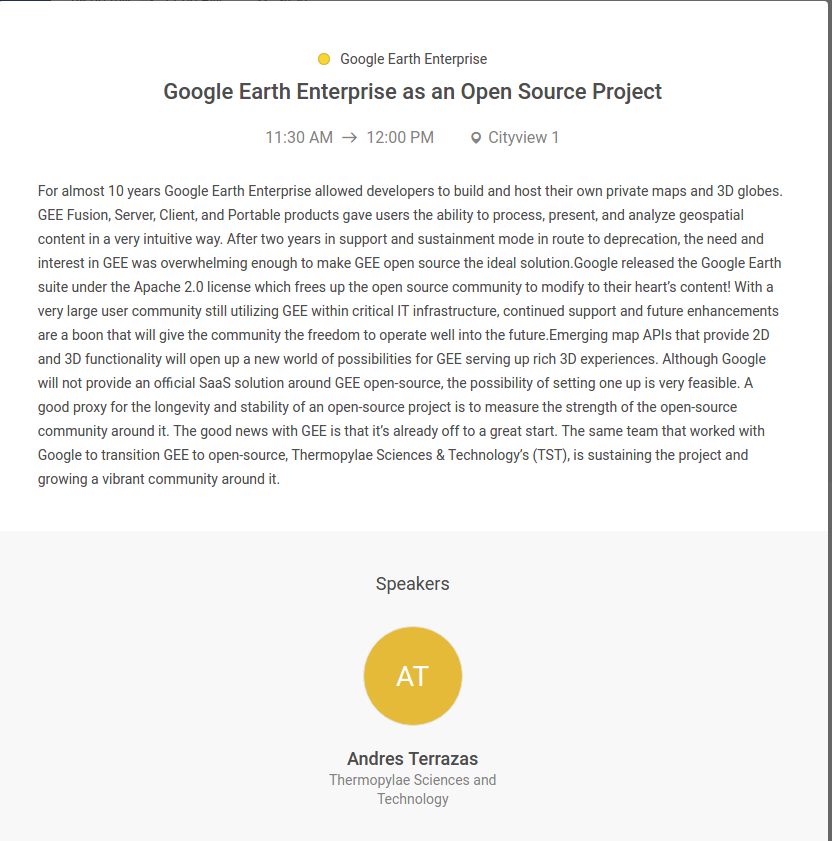Select the 11:30 AM start time
Screen dimensions: 832x841
pyautogui.click(x=299, y=138)
